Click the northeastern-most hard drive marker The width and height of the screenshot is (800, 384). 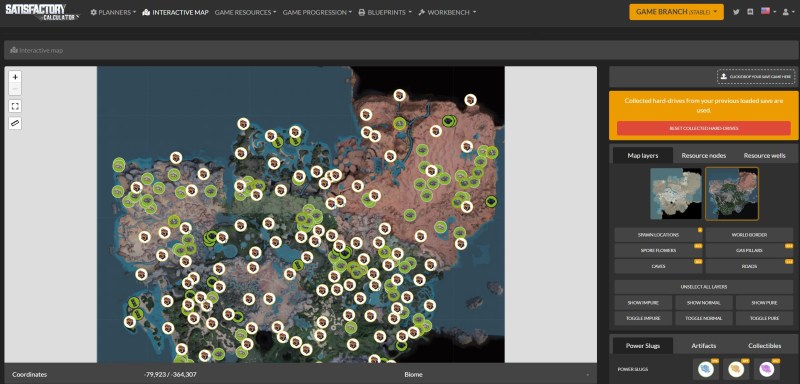pos(470,100)
